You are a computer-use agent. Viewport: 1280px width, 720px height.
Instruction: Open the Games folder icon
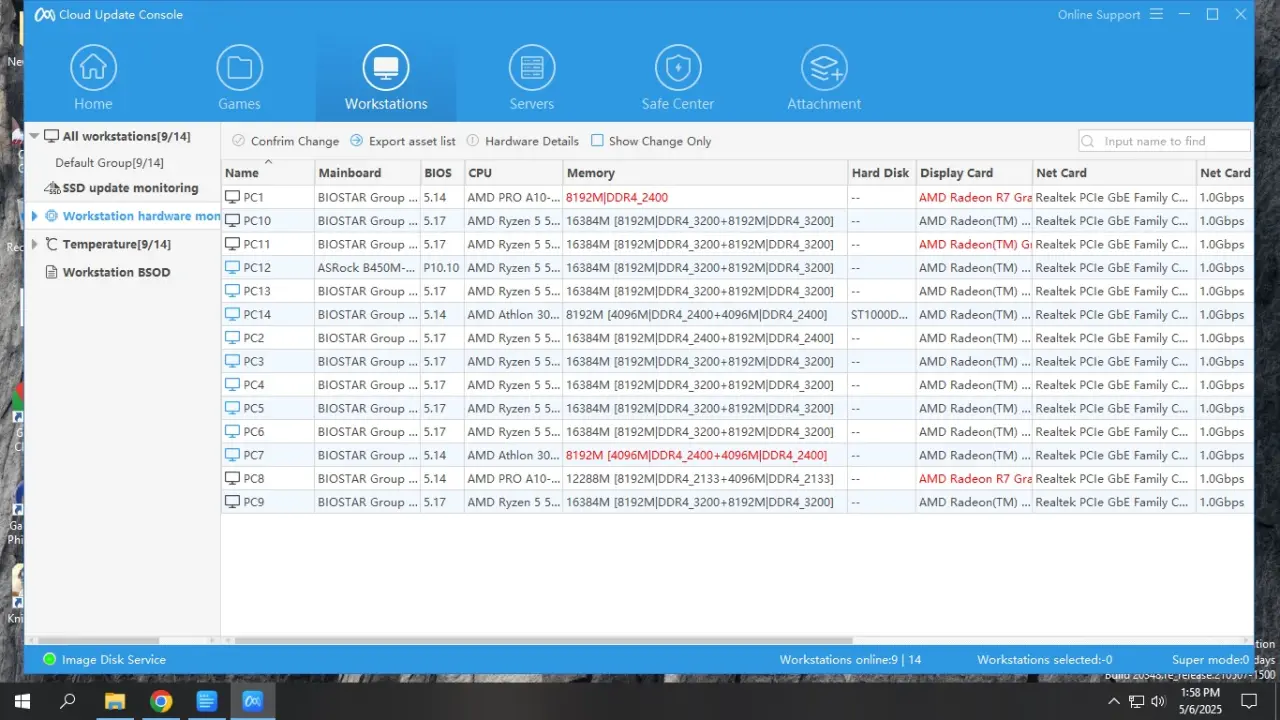240,68
